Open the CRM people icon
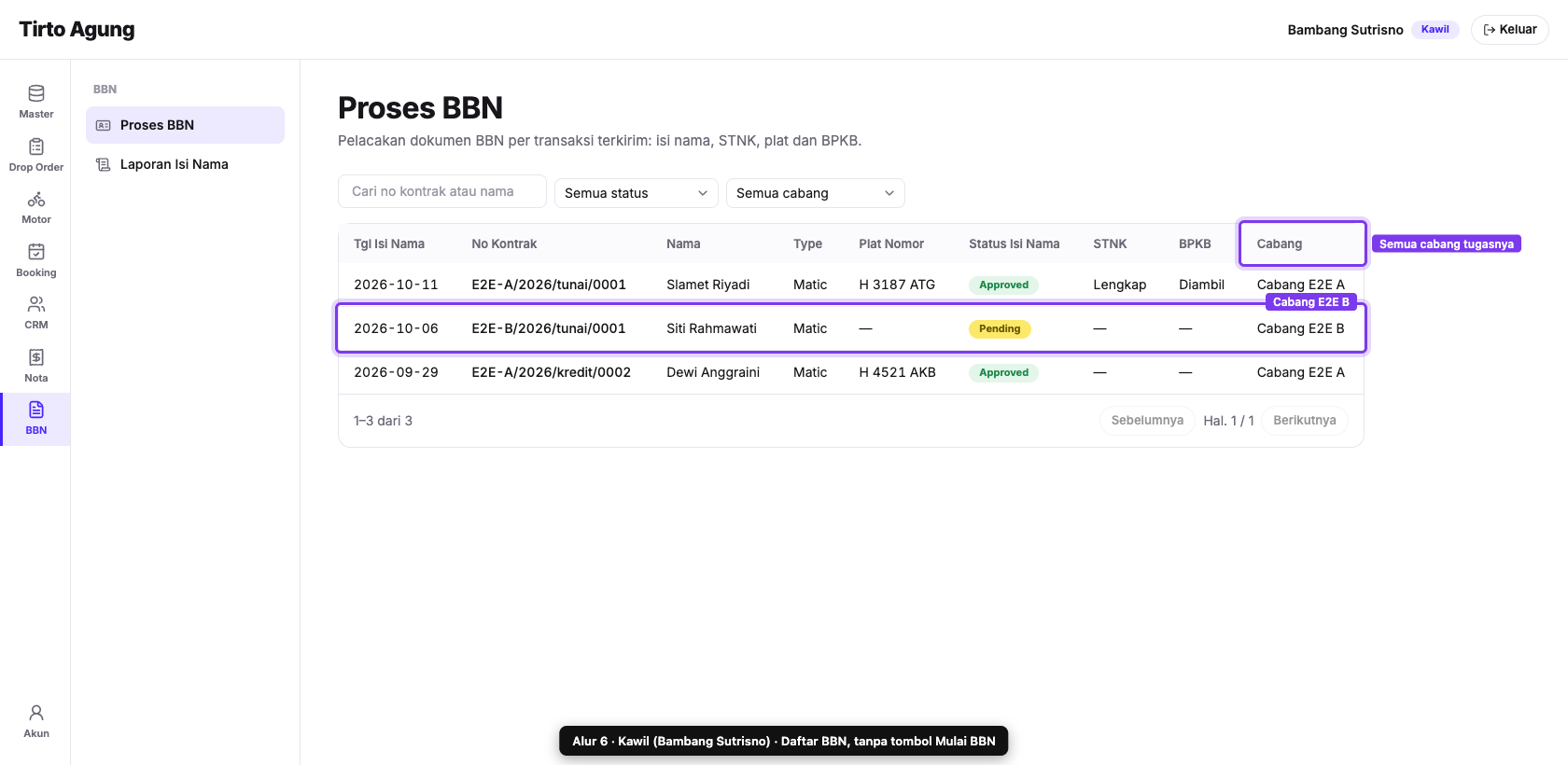This screenshot has width=1568, height=765. (x=36, y=304)
